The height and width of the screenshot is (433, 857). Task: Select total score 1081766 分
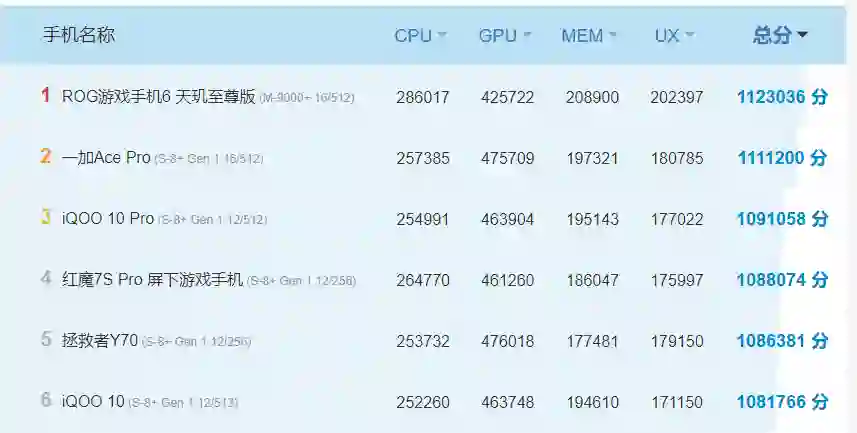[x=782, y=402]
